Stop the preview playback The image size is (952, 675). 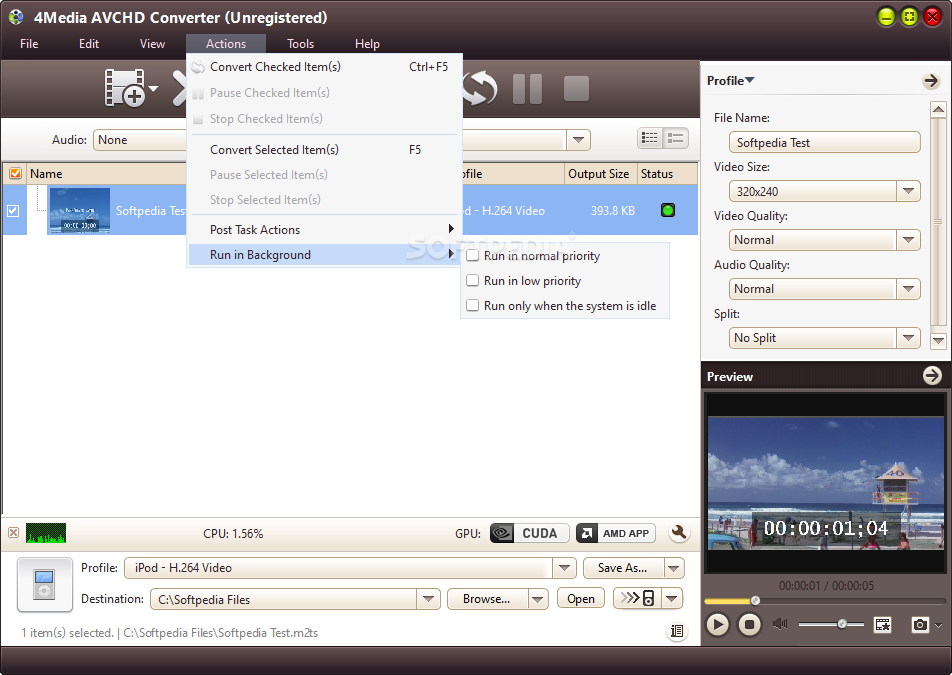tap(749, 624)
